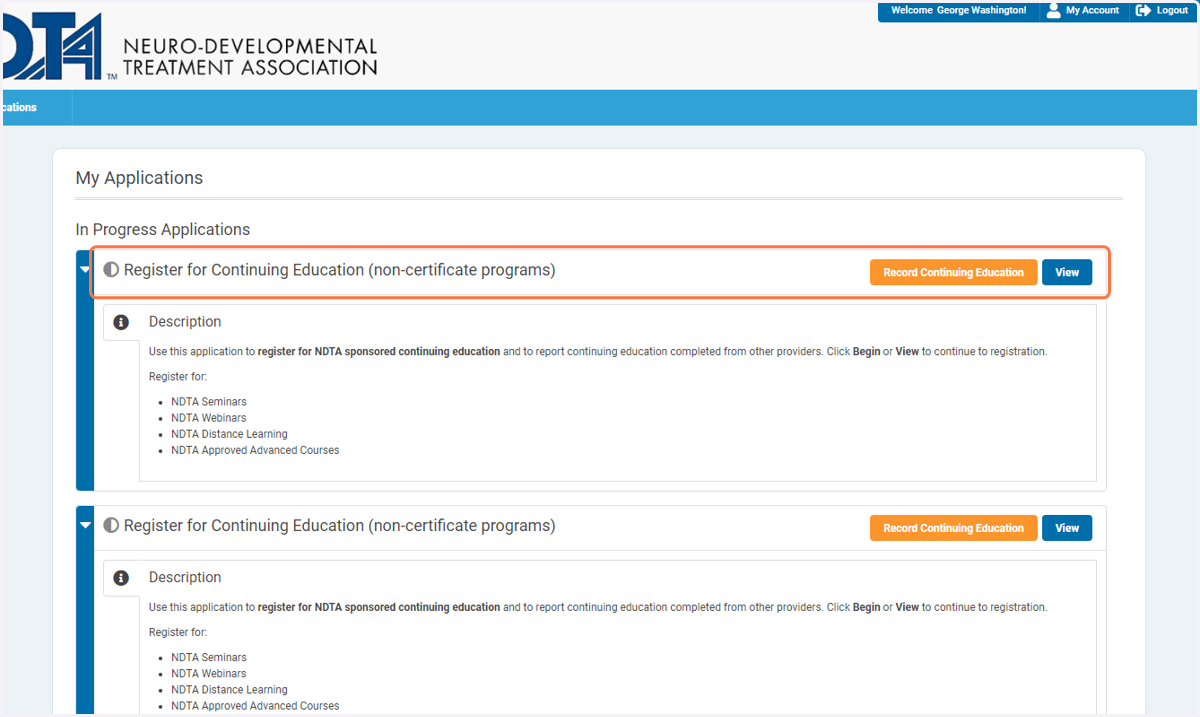Click the My Account person icon
This screenshot has width=1200, height=717.
pos(1053,10)
